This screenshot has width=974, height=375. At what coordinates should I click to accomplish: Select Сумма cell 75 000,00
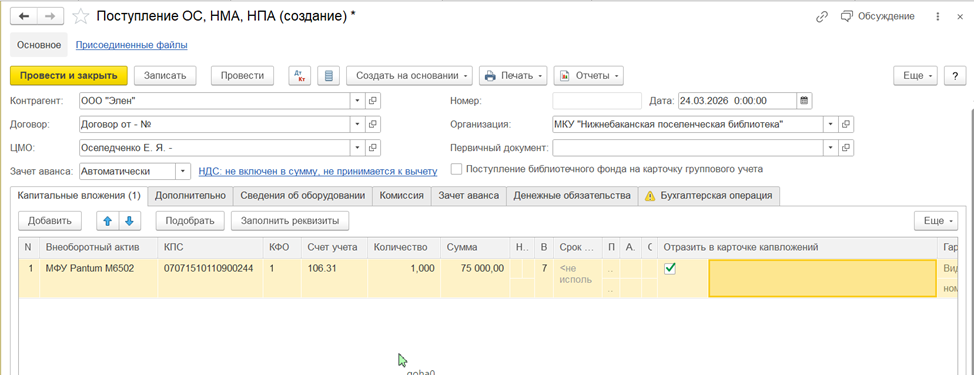[x=475, y=278]
